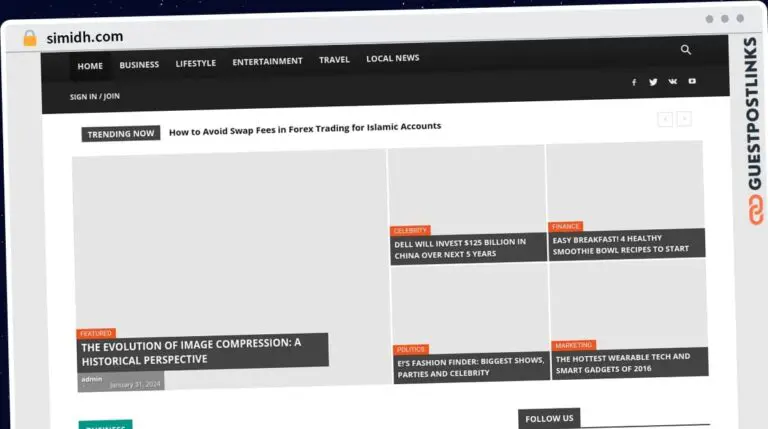Open the Business menu item
Screen dimensions: 768x429
click(x=139, y=65)
